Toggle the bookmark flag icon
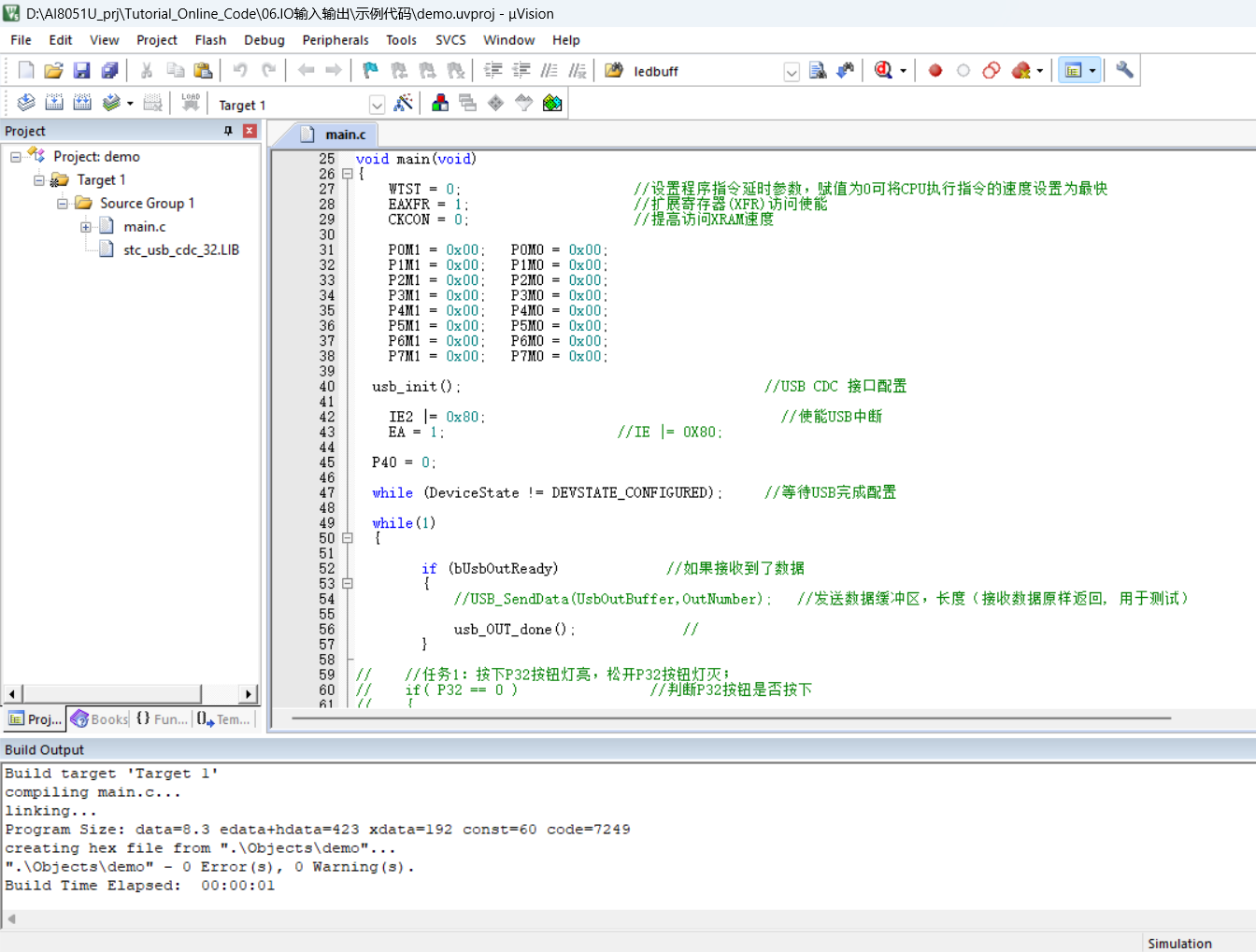The height and width of the screenshot is (952, 1256). tap(370, 71)
